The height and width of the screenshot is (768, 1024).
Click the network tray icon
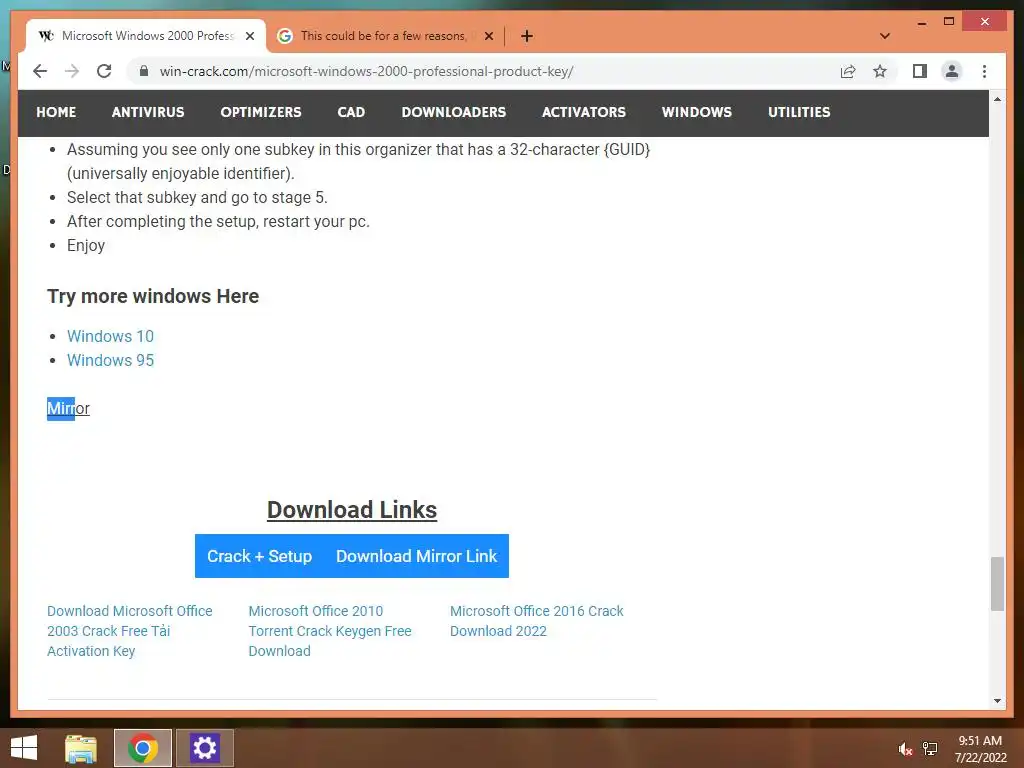click(930, 748)
